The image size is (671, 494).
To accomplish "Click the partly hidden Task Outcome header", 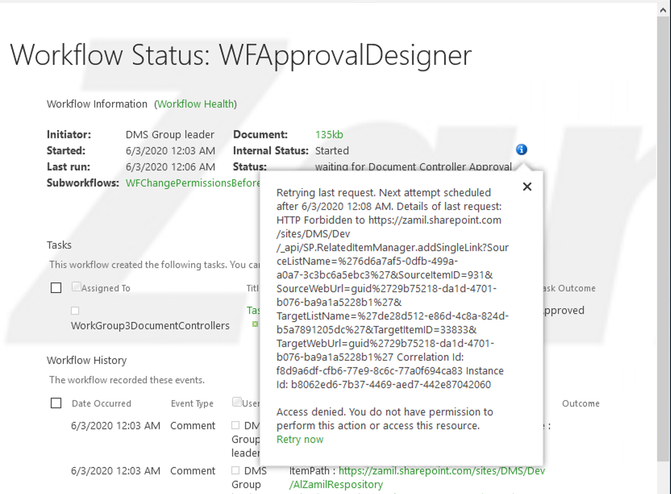I will [570, 288].
